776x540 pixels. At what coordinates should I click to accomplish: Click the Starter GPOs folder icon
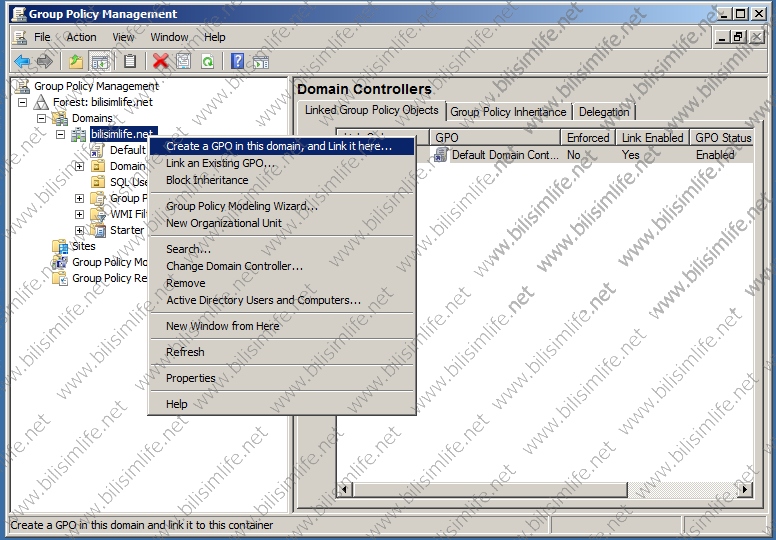coord(98,230)
